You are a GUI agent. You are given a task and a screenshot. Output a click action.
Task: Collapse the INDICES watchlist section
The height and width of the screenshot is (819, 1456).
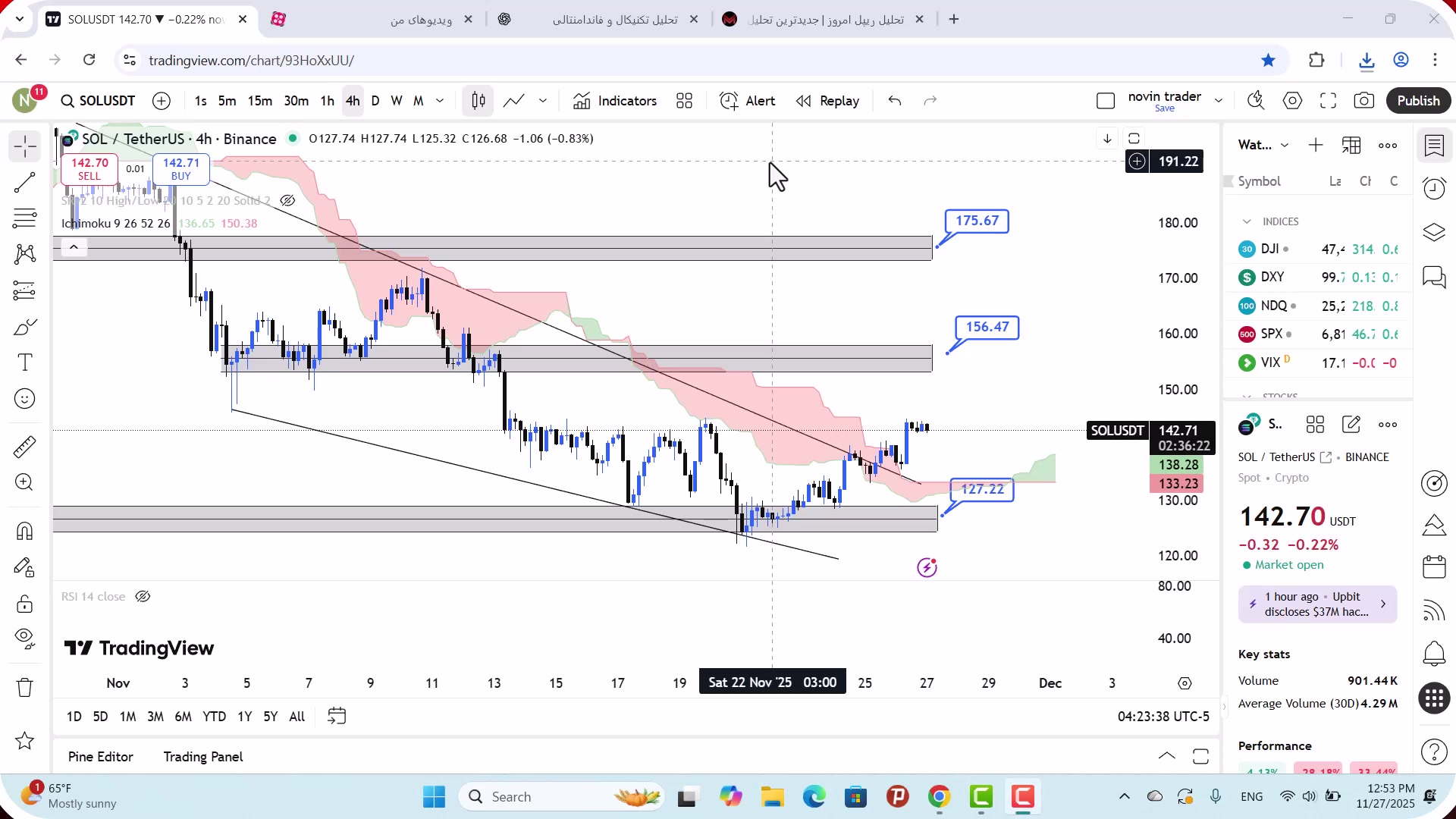[1247, 221]
